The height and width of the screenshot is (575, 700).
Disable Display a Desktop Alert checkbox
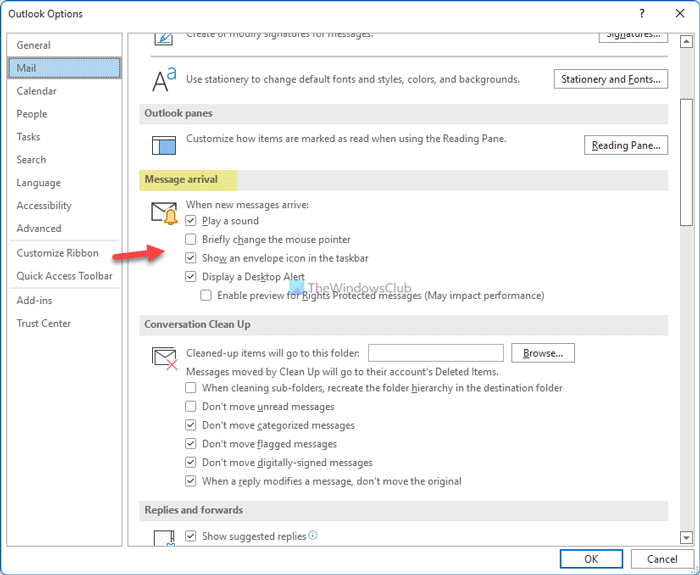point(191,277)
